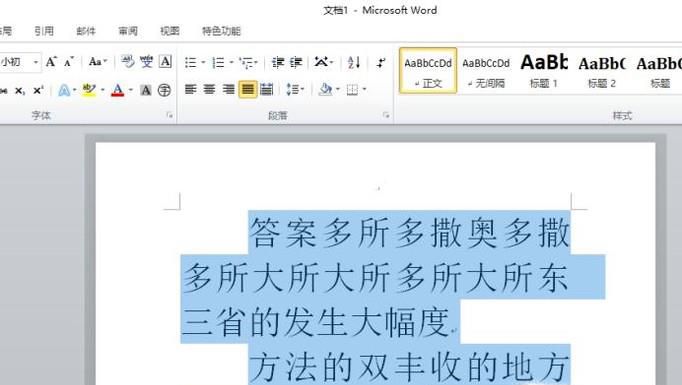Apply the 标题 2 style
Image resolution: width=682 pixels, height=385 pixels.
tap(602, 70)
